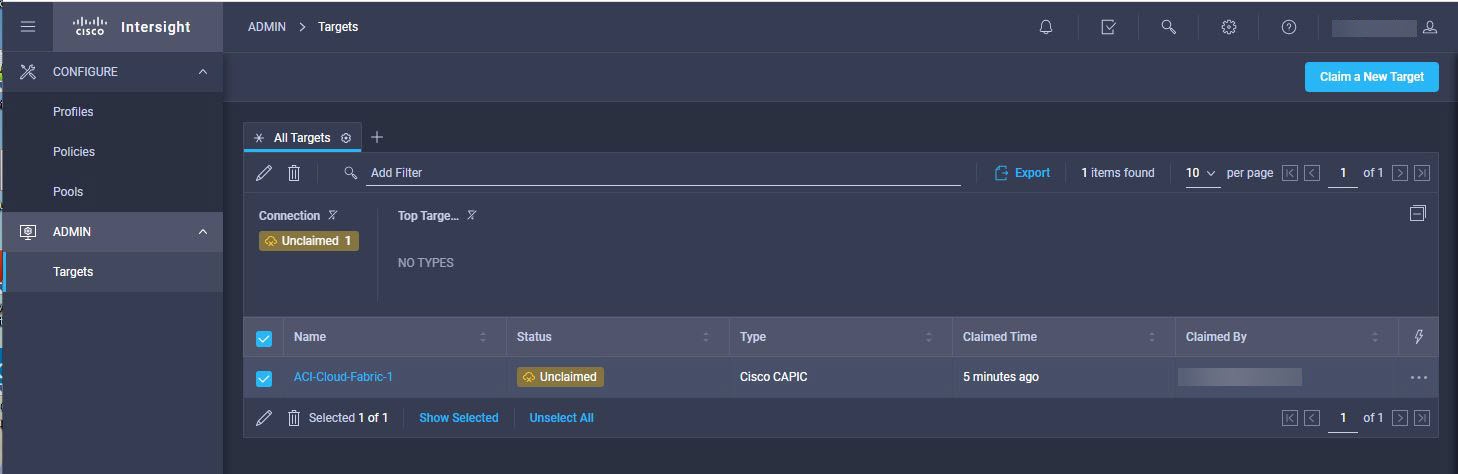This screenshot has width=1458, height=474.
Task: Open Pools in the sidebar
Action: (x=68, y=192)
